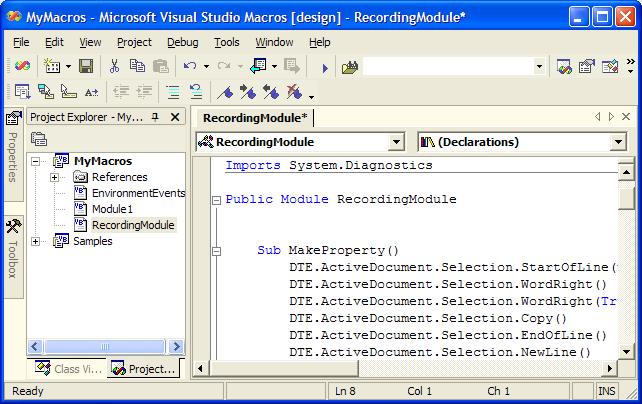This screenshot has width=642, height=404.
Task: Close the Project Explorer panel
Action: coord(175,117)
